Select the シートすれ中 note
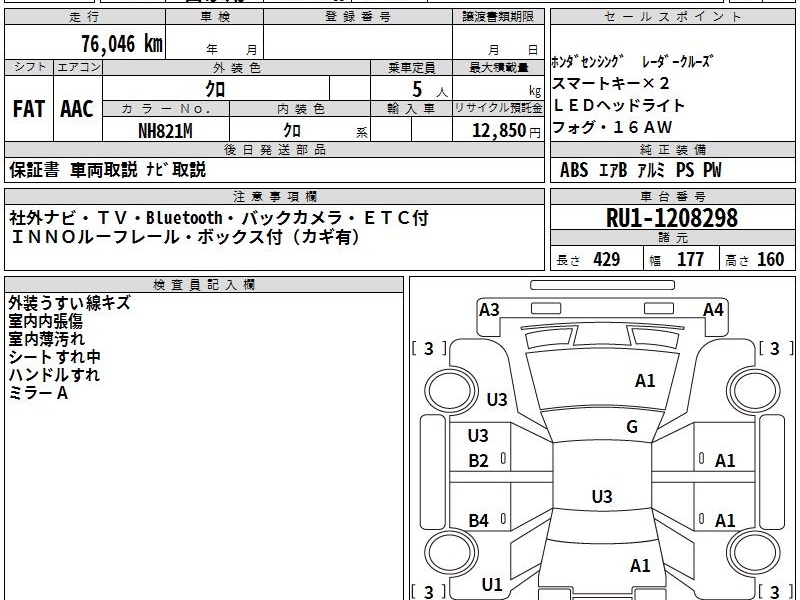Viewport: 800px width, 600px height. (x=55, y=357)
